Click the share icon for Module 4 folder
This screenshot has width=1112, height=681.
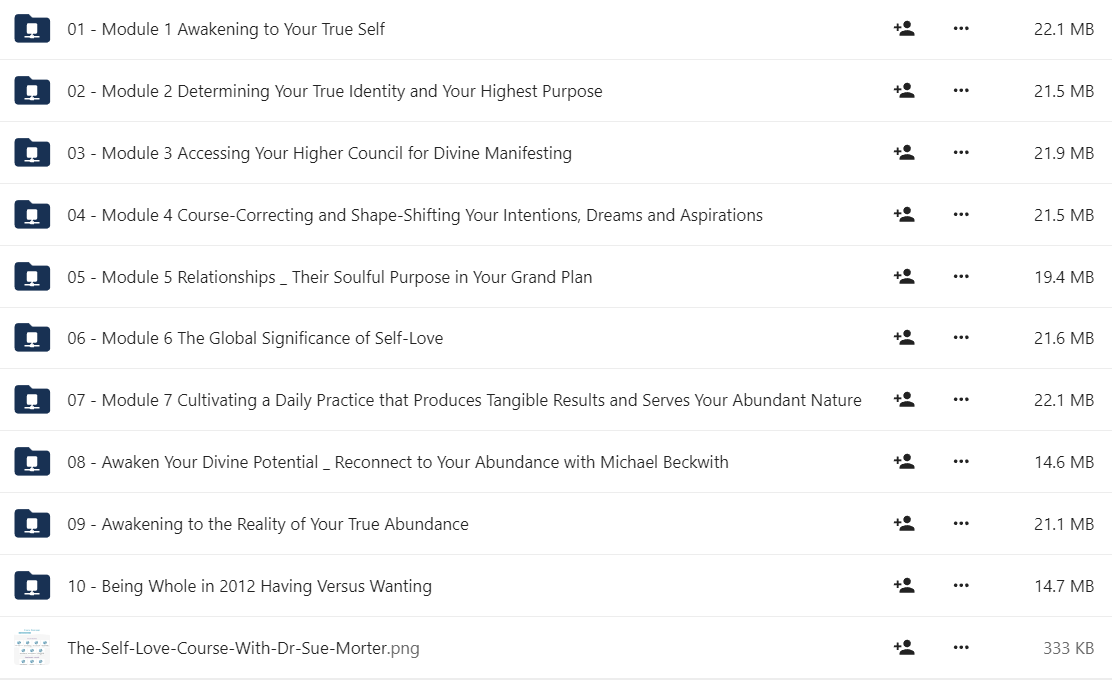904,214
